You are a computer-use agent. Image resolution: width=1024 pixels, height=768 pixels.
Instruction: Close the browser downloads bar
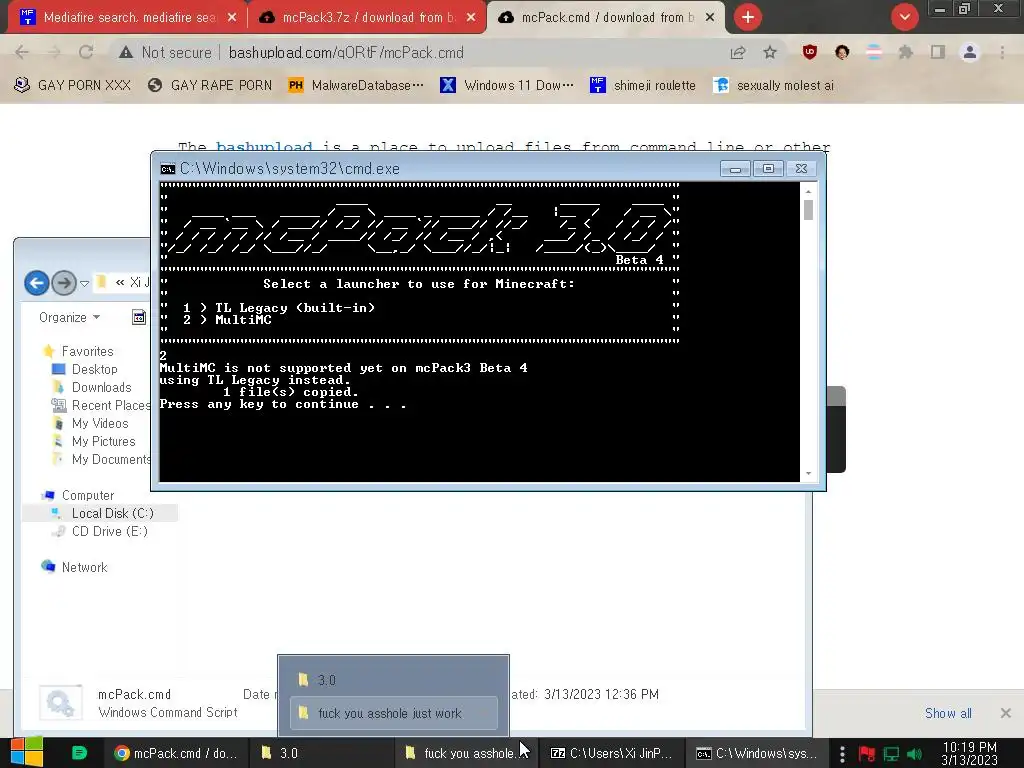[1006, 713]
